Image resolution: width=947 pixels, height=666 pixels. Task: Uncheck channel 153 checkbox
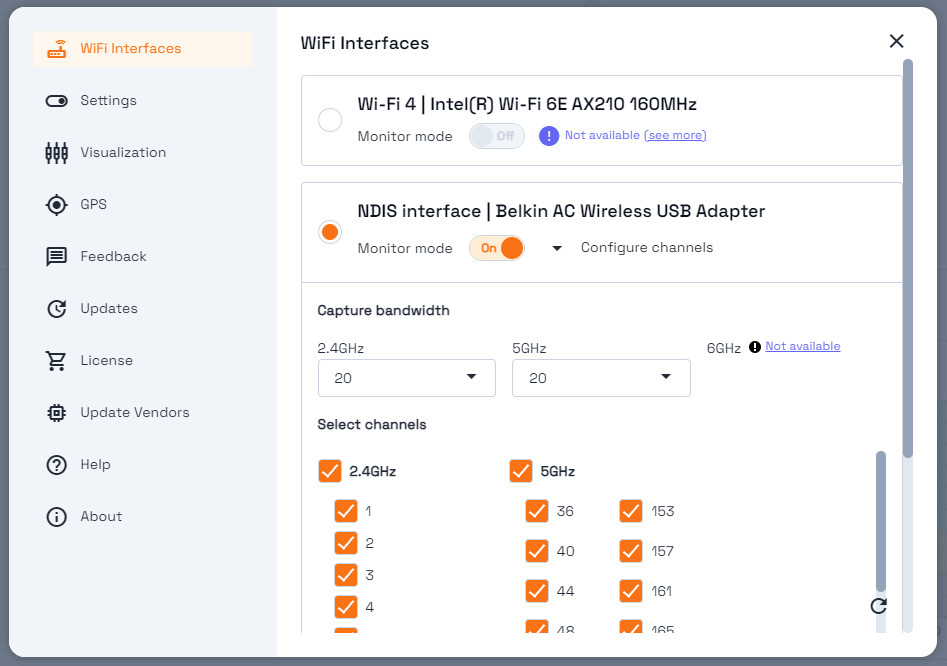click(631, 511)
